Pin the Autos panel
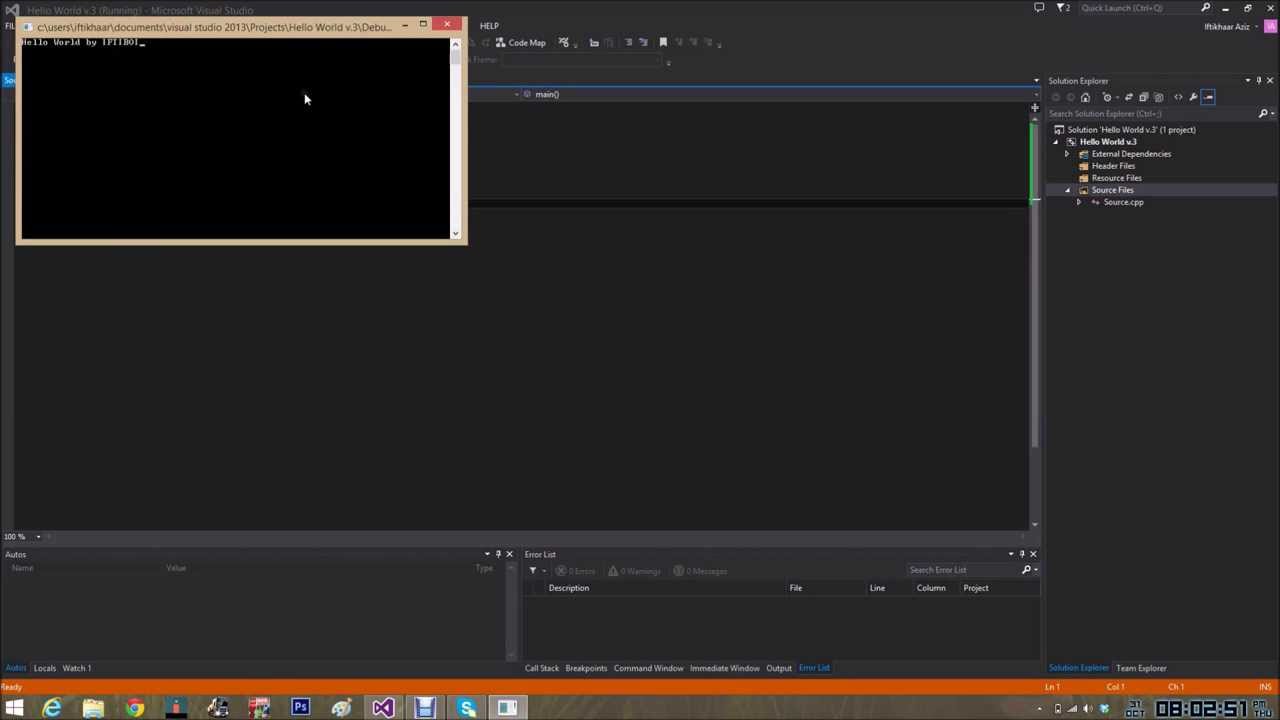 coord(498,554)
